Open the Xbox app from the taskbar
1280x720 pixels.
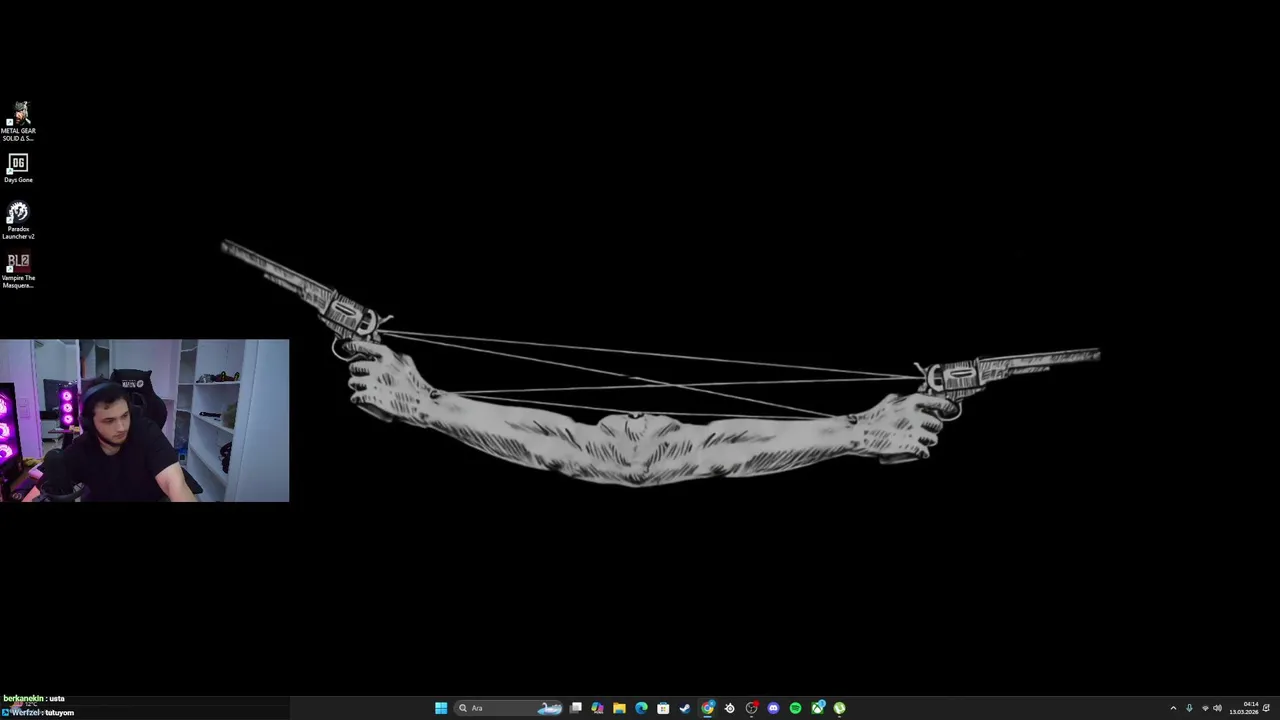[818, 708]
